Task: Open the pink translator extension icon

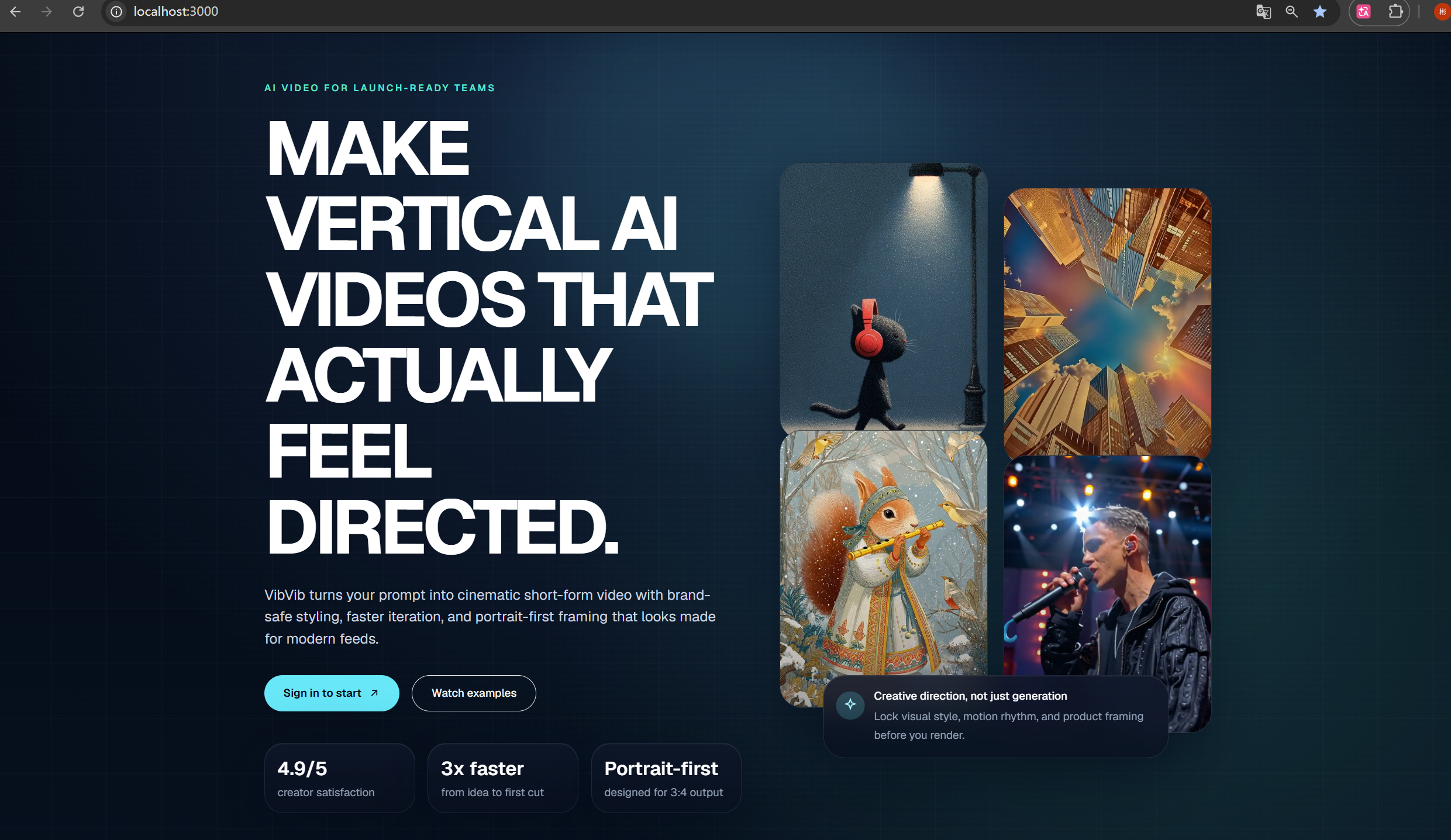Action: point(1364,12)
